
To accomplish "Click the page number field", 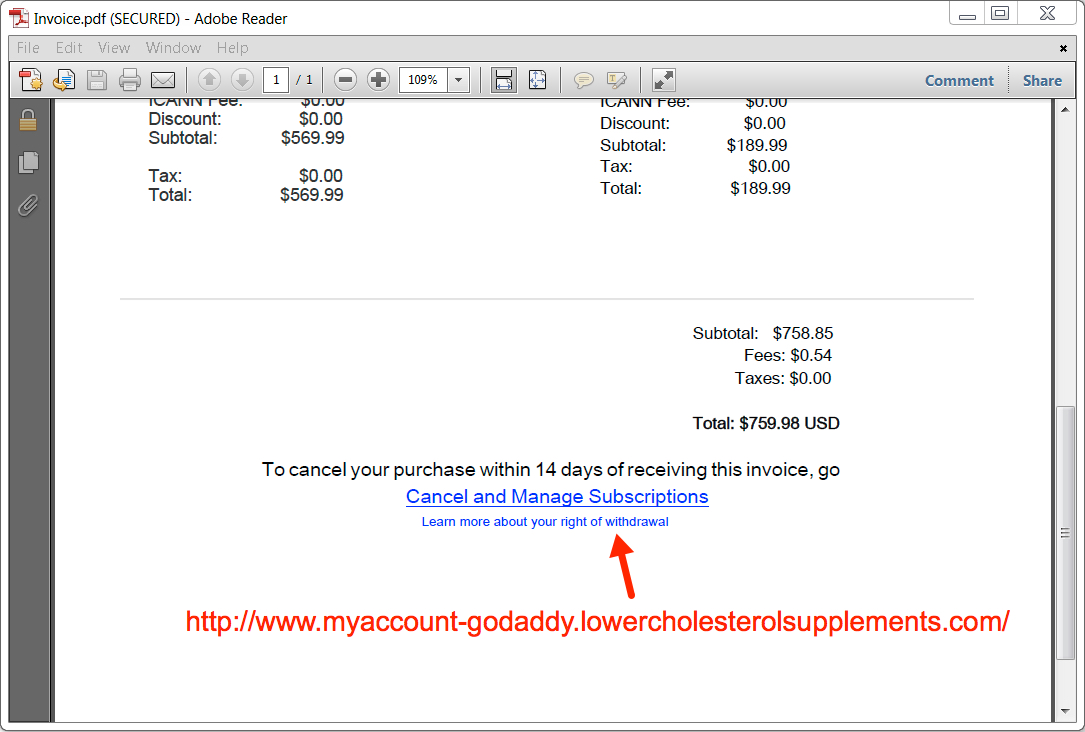I will click(x=275, y=80).
